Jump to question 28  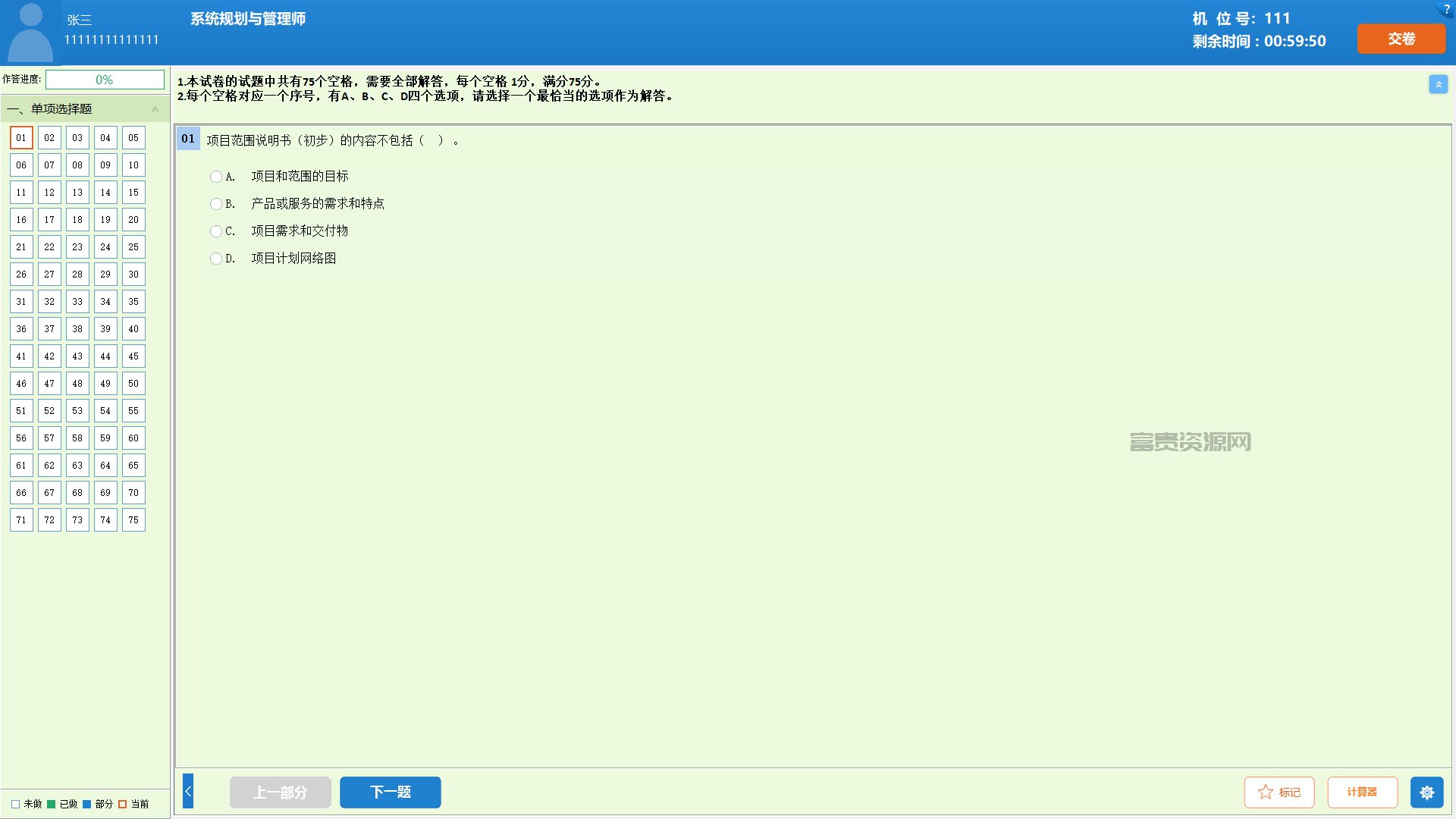(x=77, y=275)
